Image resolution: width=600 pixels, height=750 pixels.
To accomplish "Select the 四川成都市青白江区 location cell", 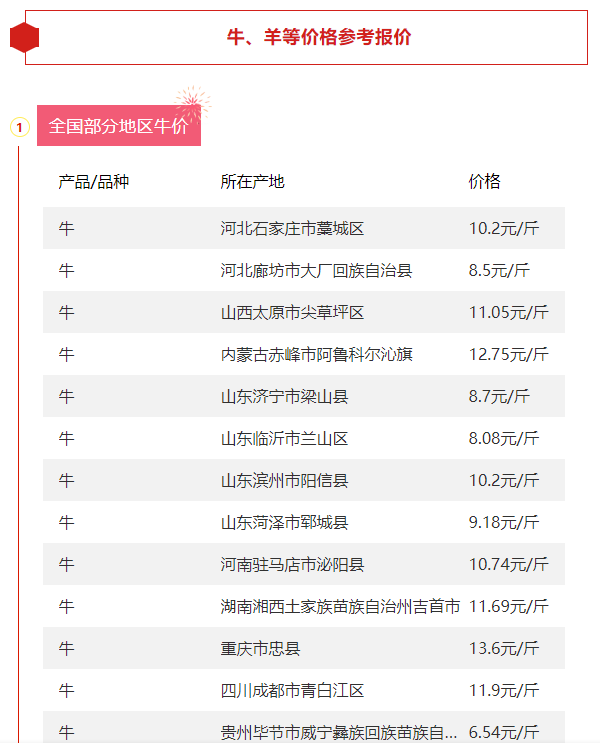I will click(x=292, y=691).
